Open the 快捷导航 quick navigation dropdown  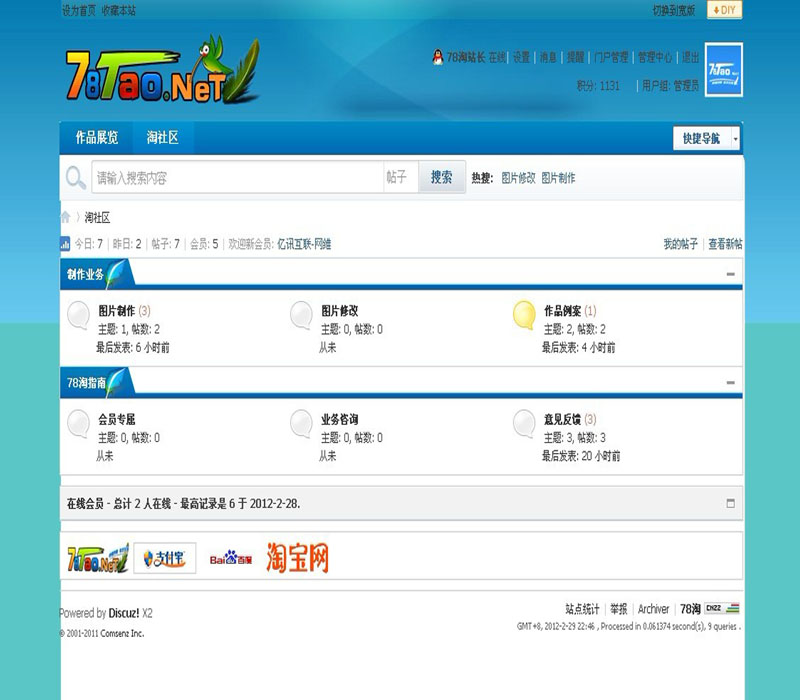click(x=706, y=138)
